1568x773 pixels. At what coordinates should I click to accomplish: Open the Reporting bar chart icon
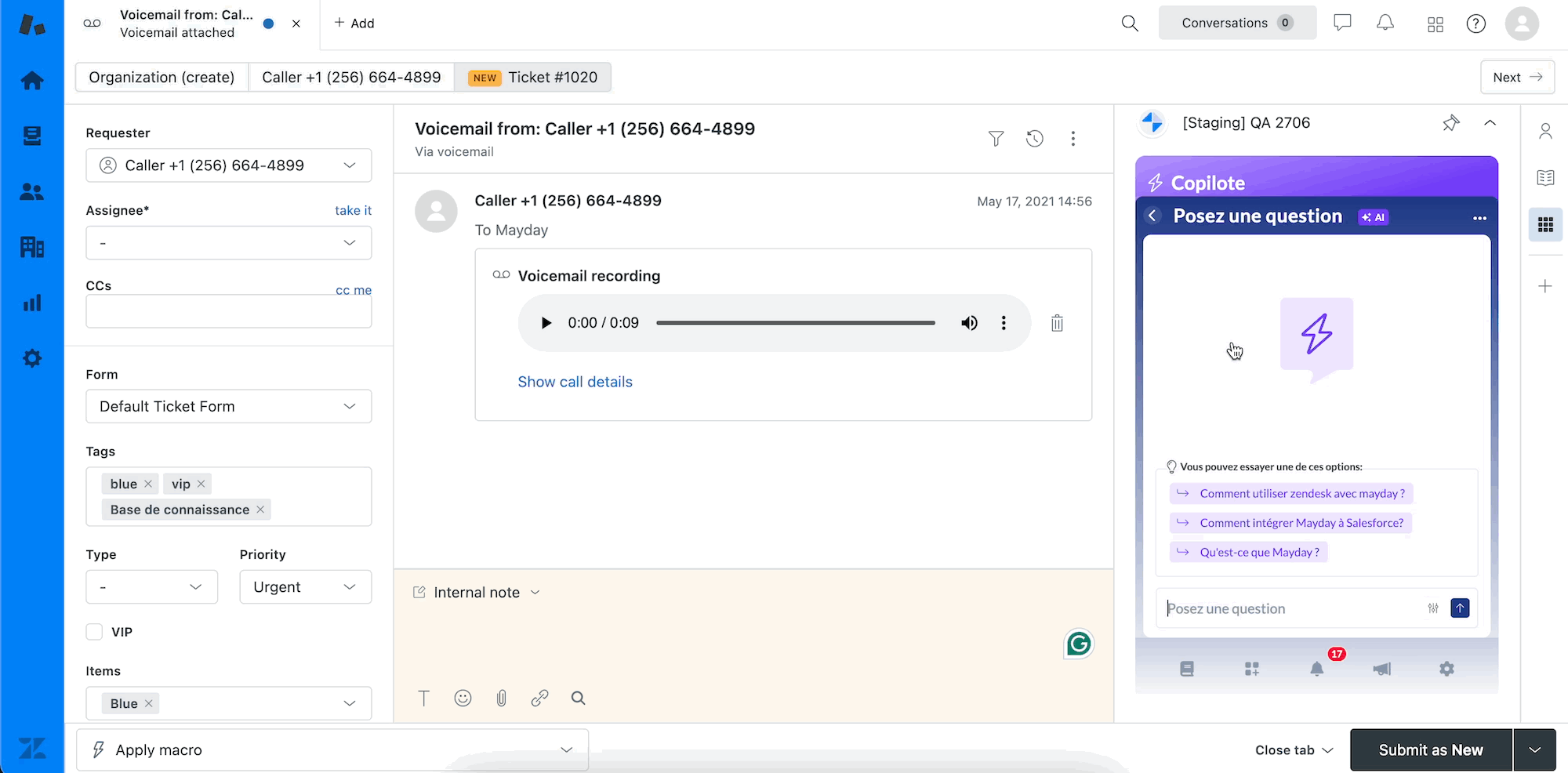coord(32,303)
